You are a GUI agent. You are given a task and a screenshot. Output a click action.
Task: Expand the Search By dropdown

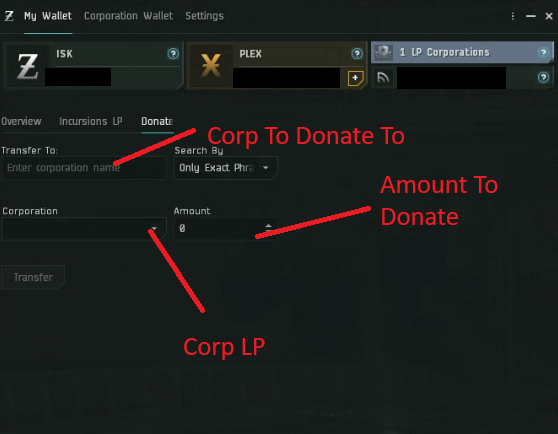coord(226,168)
